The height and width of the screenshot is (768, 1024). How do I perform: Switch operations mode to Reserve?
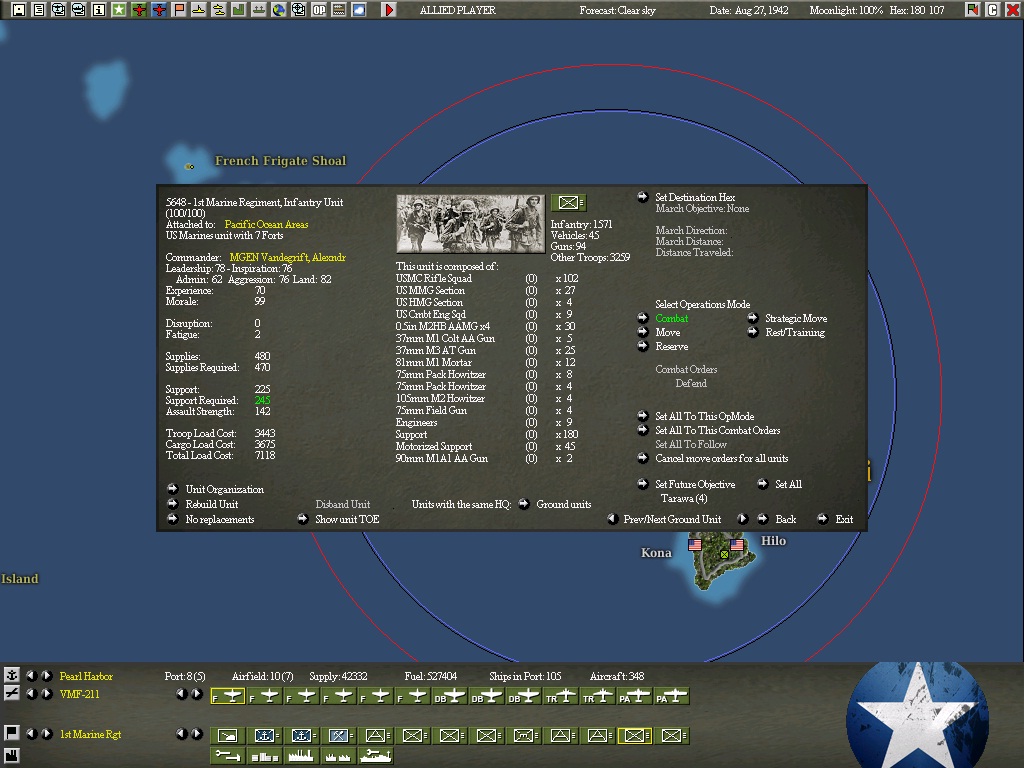[642, 347]
